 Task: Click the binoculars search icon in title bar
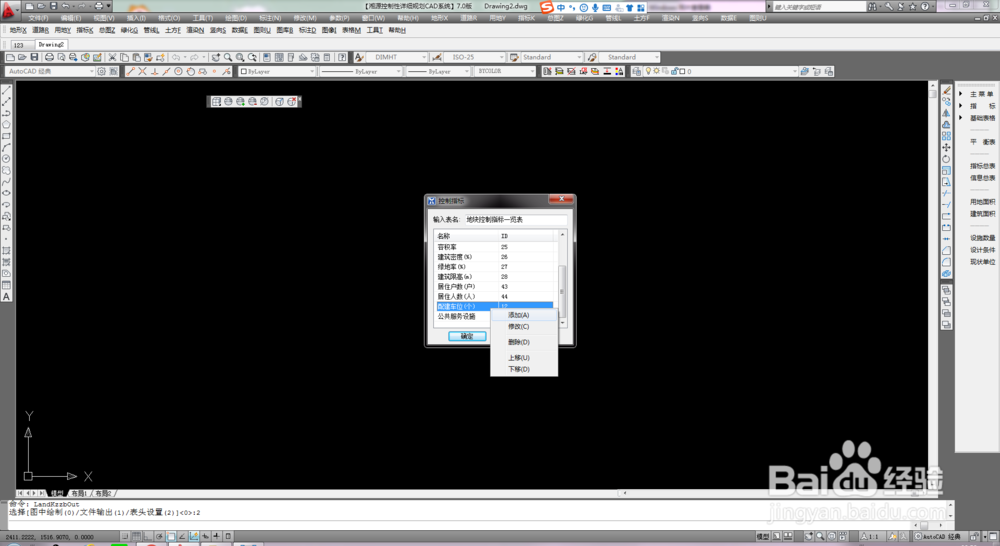[872, 6]
